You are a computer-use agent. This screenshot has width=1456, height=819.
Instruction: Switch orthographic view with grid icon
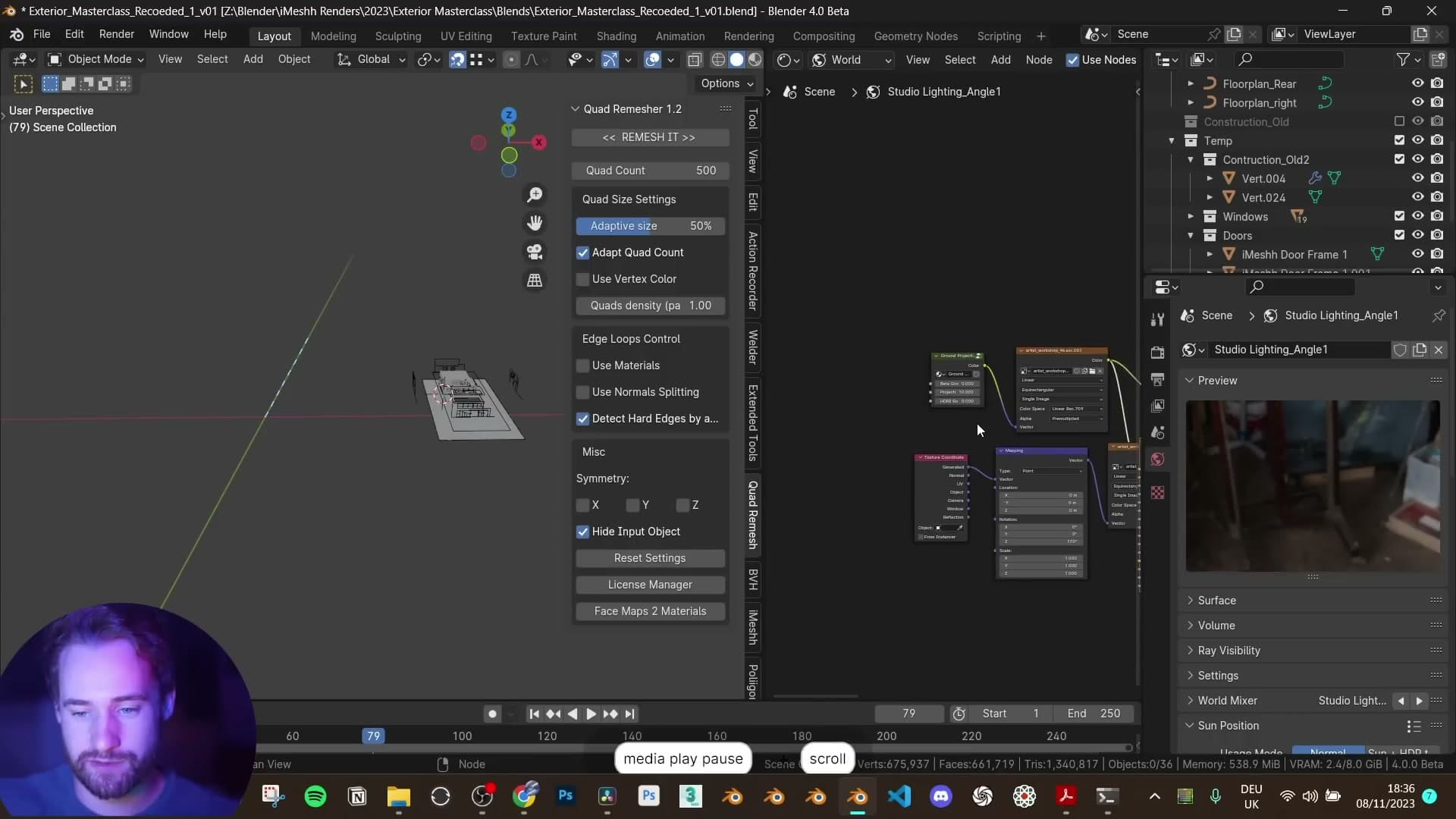(x=535, y=281)
